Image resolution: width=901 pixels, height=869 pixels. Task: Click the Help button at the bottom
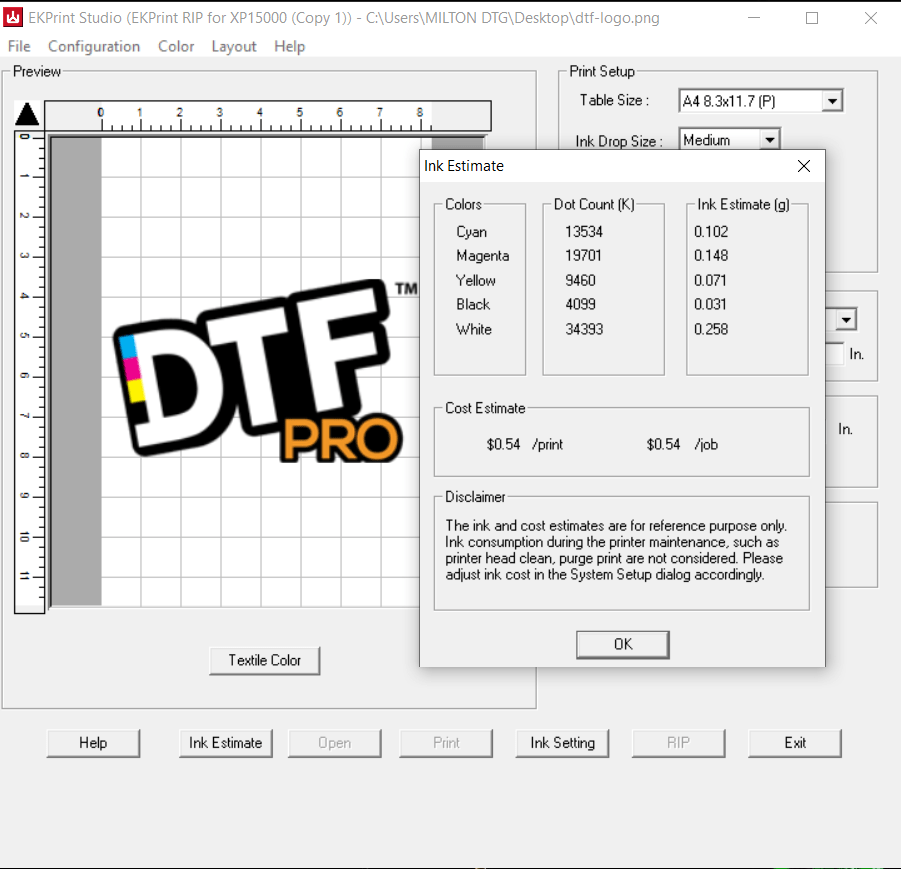93,743
